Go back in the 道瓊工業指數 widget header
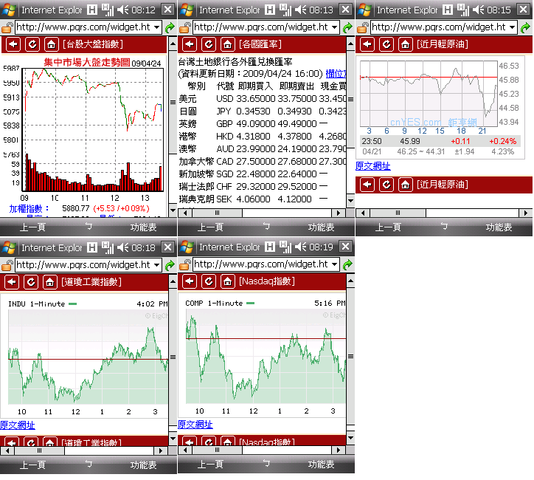534x480 pixels. pos(12,282)
